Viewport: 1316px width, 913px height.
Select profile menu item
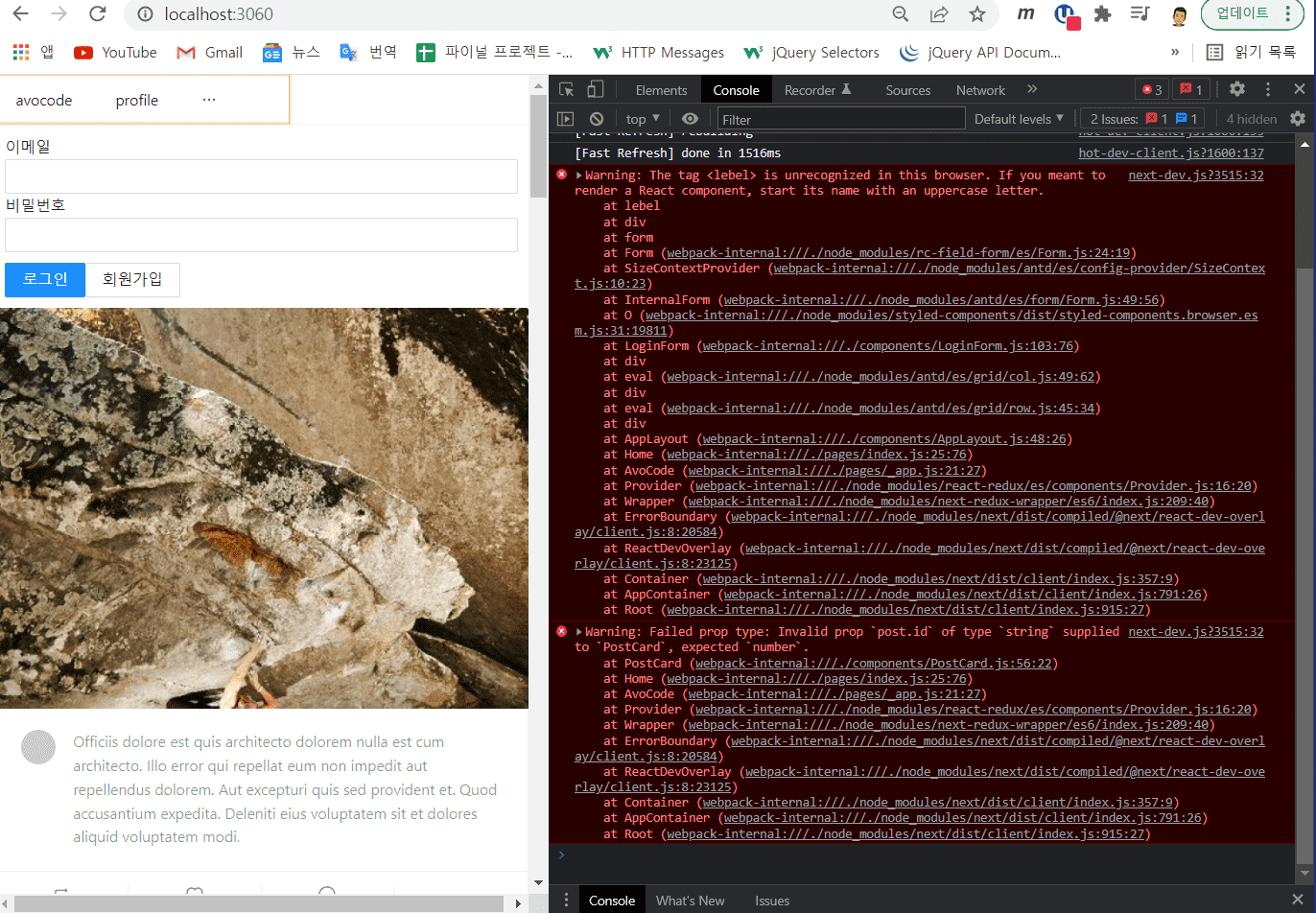point(137,100)
